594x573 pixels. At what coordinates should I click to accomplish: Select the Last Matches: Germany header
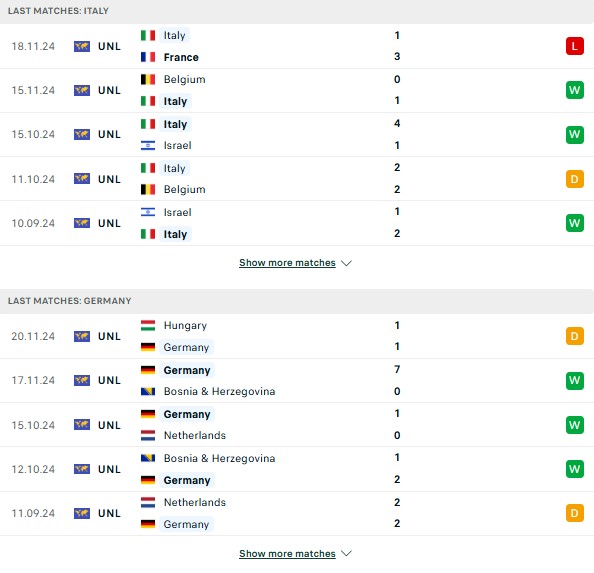(x=70, y=301)
